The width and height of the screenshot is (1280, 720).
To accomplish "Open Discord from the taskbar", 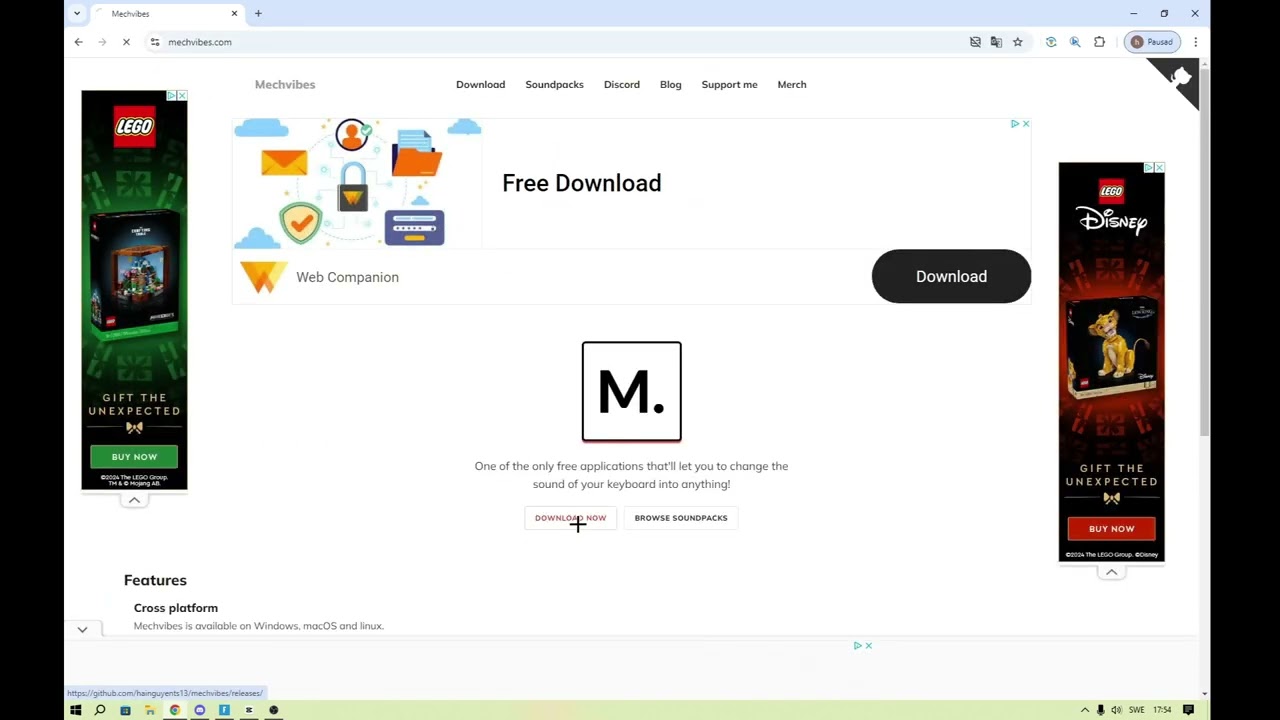I will pos(200,710).
